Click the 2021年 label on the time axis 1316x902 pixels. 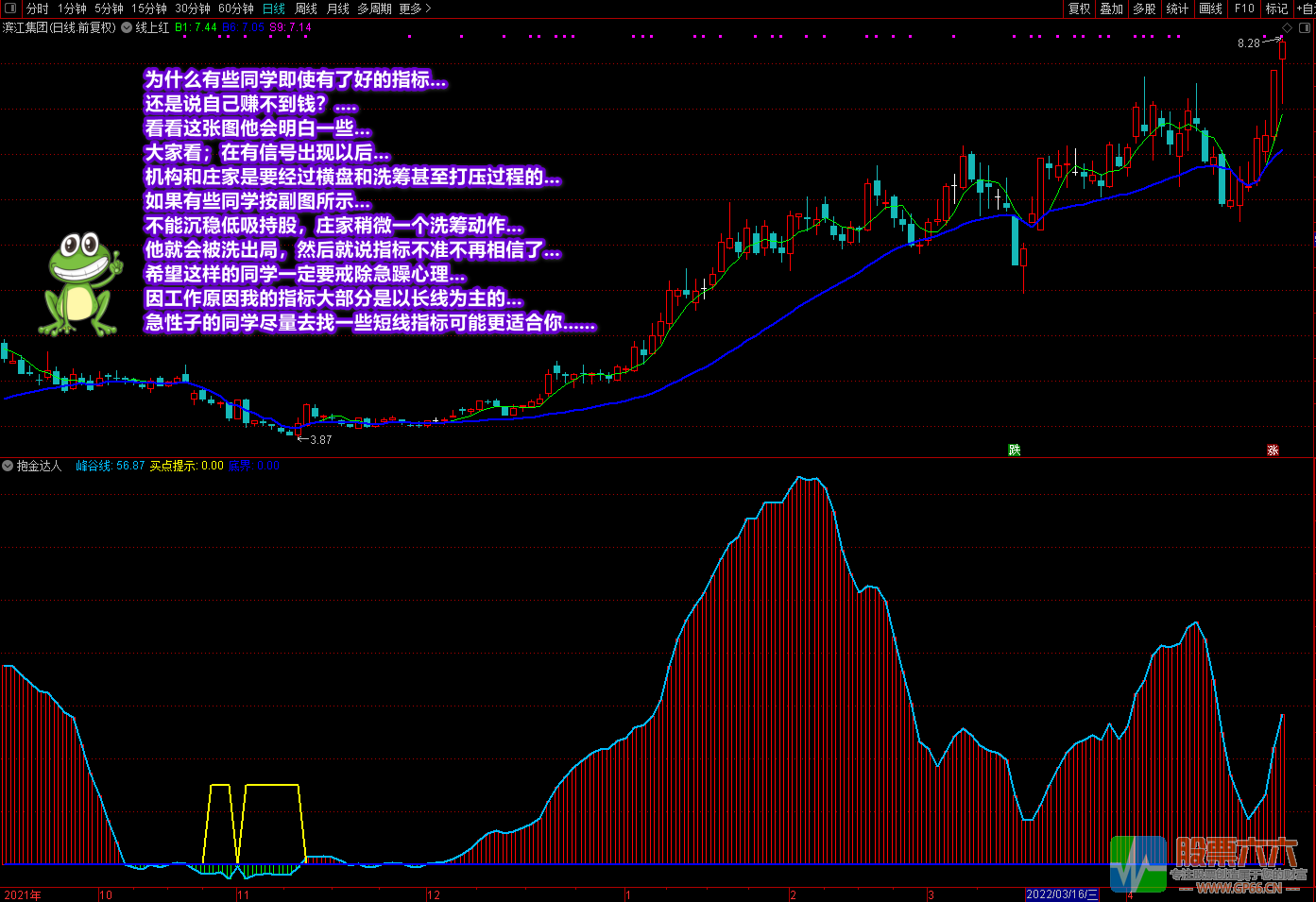click(23, 895)
